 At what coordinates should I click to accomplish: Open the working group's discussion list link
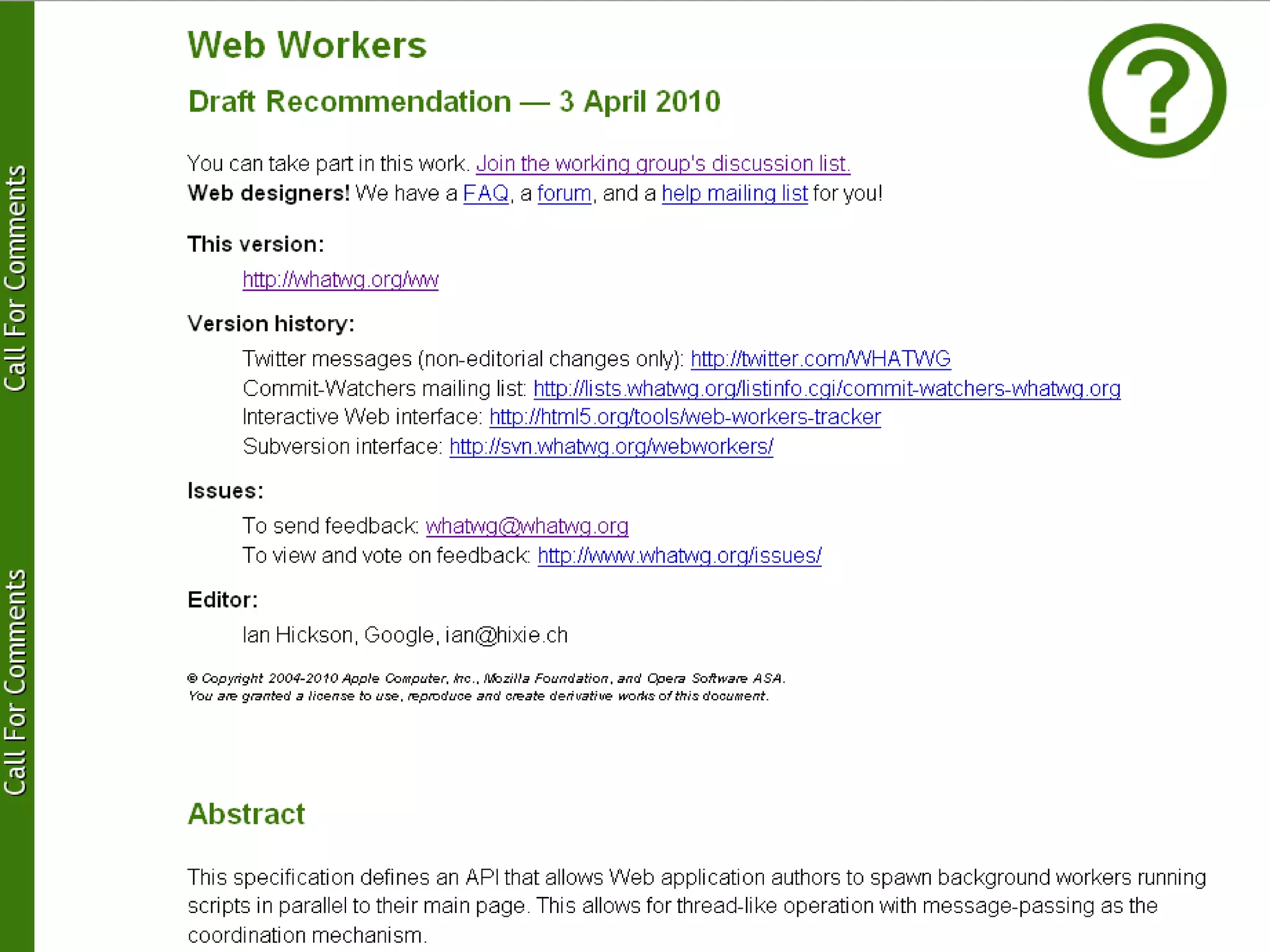tap(662, 164)
